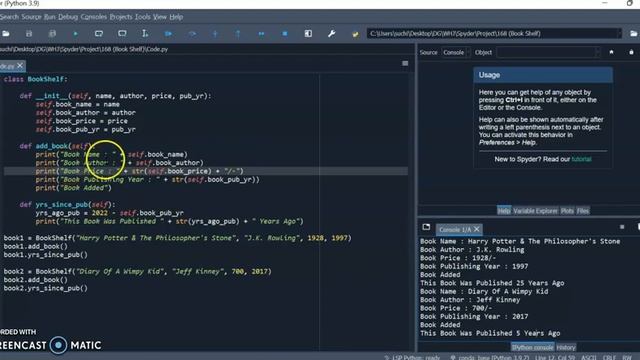Open the Search menu
Viewport: 640px width, 360px height.
9,17
